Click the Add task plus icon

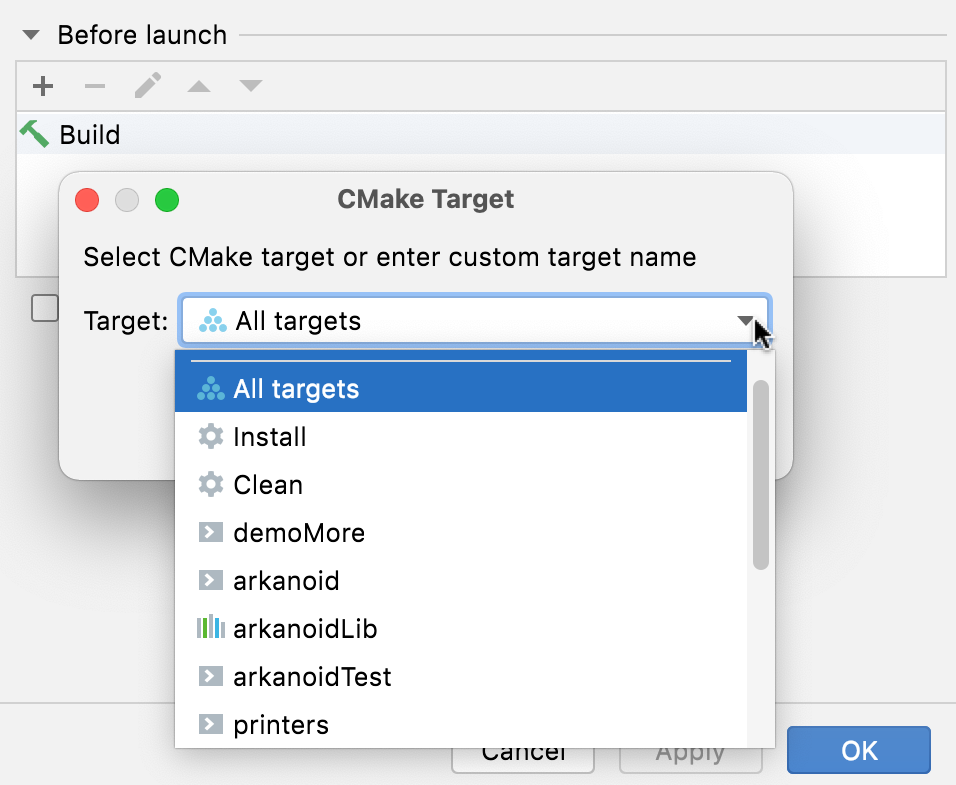point(42,86)
